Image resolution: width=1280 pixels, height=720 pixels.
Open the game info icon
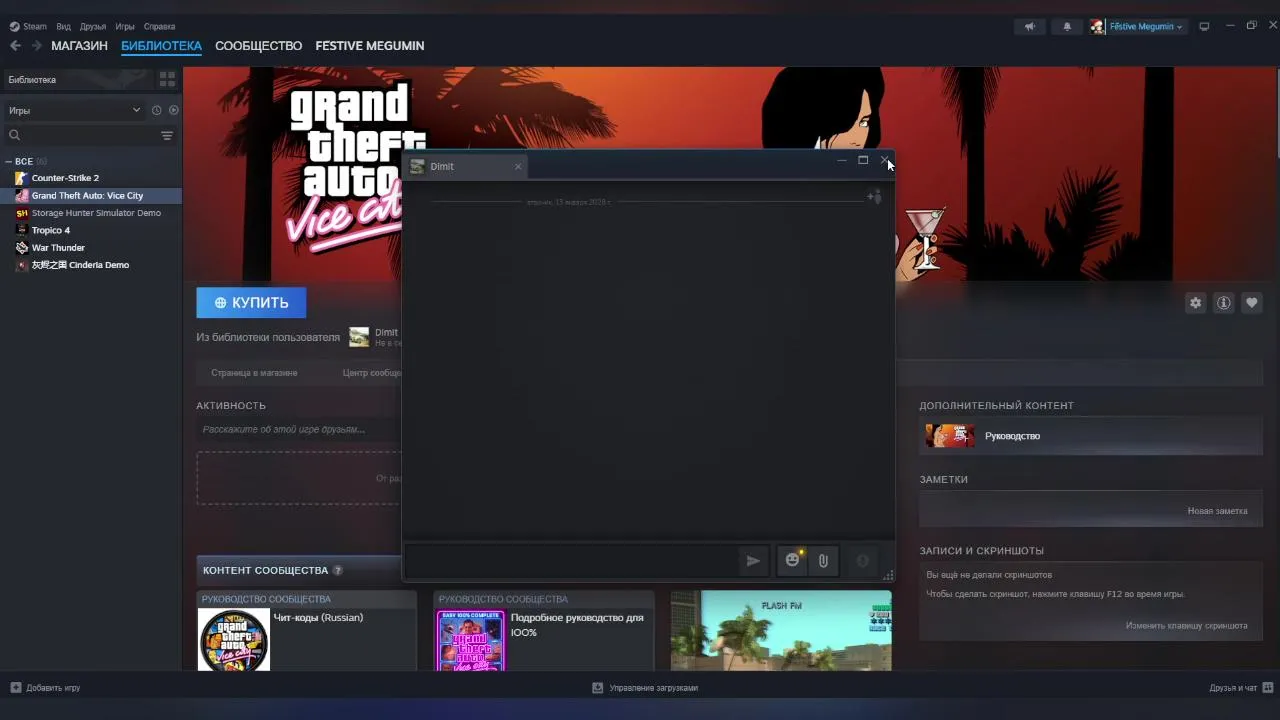(x=1223, y=303)
